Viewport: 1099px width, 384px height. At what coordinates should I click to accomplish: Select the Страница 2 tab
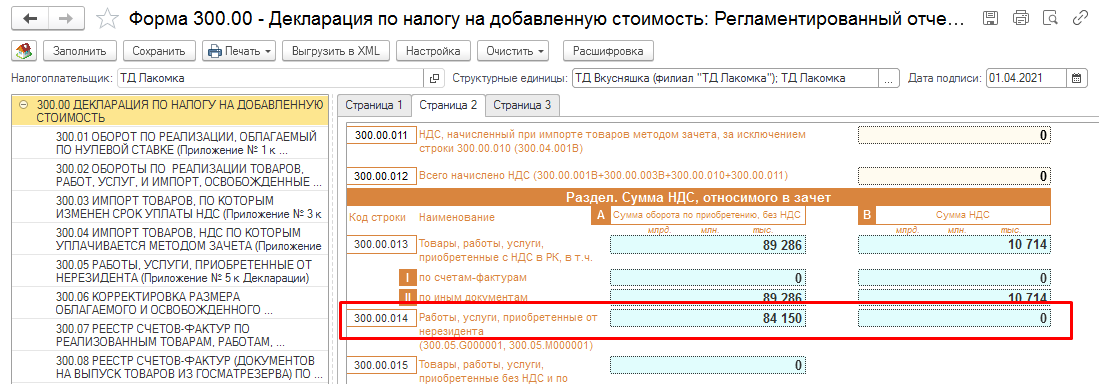pyautogui.click(x=448, y=105)
